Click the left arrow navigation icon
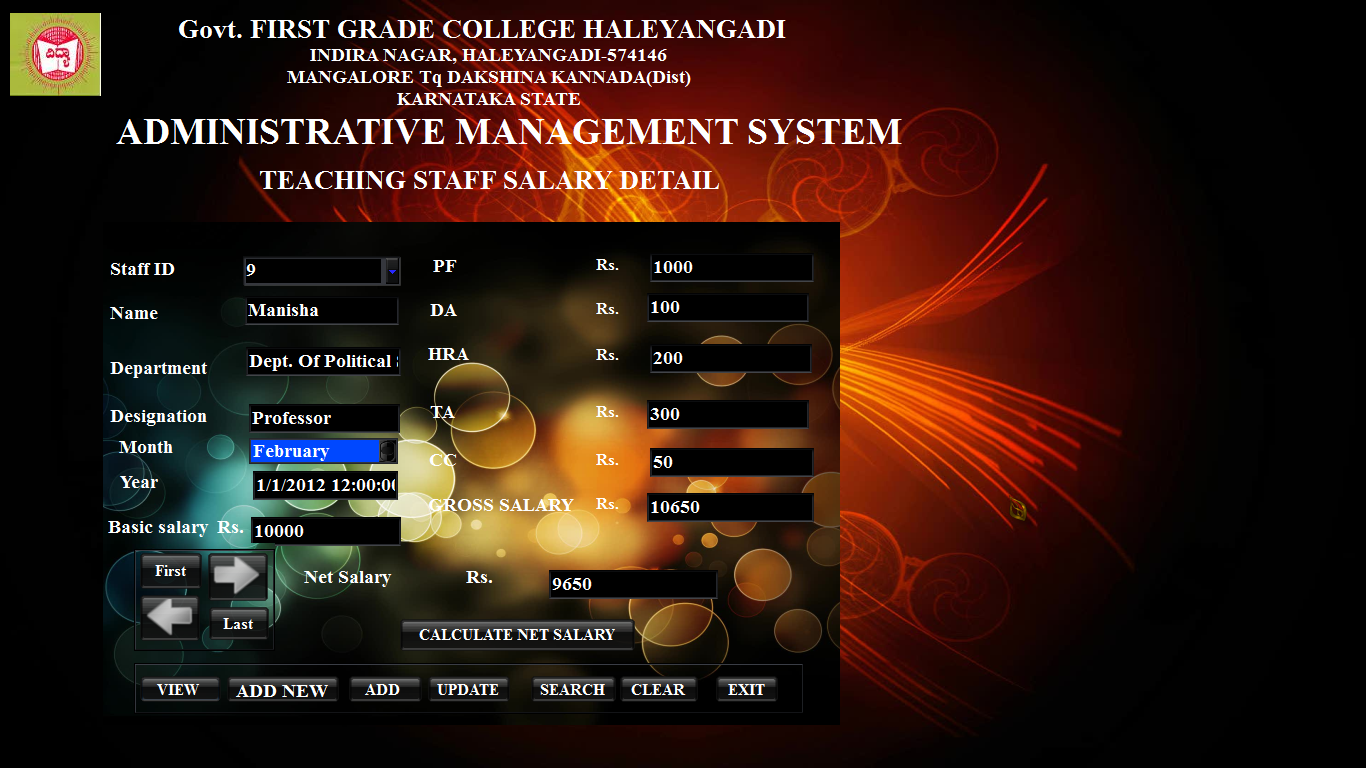 point(169,618)
